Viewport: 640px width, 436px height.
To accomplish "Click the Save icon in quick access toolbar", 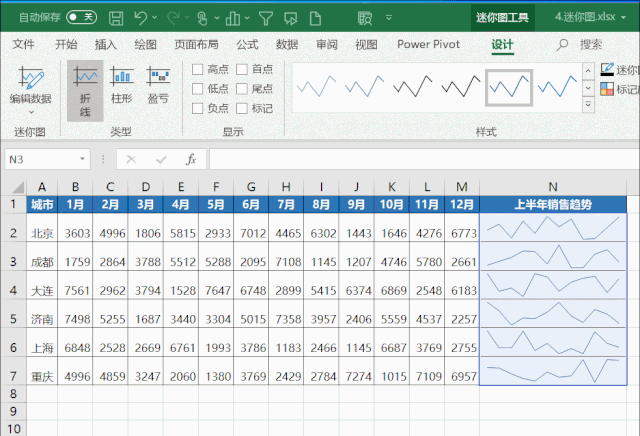I will coord(116,18).
